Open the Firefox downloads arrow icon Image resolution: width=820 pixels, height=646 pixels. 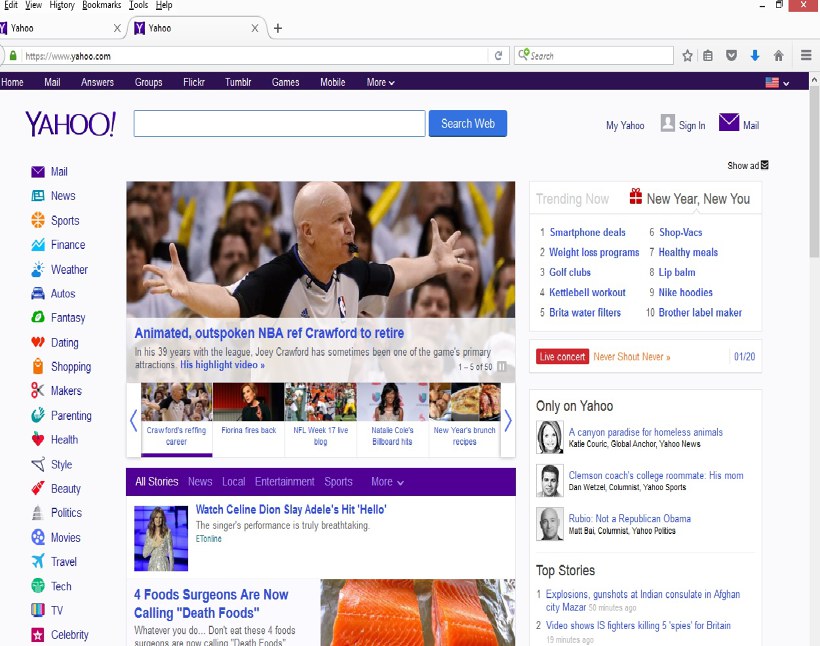tap(755, 56)
